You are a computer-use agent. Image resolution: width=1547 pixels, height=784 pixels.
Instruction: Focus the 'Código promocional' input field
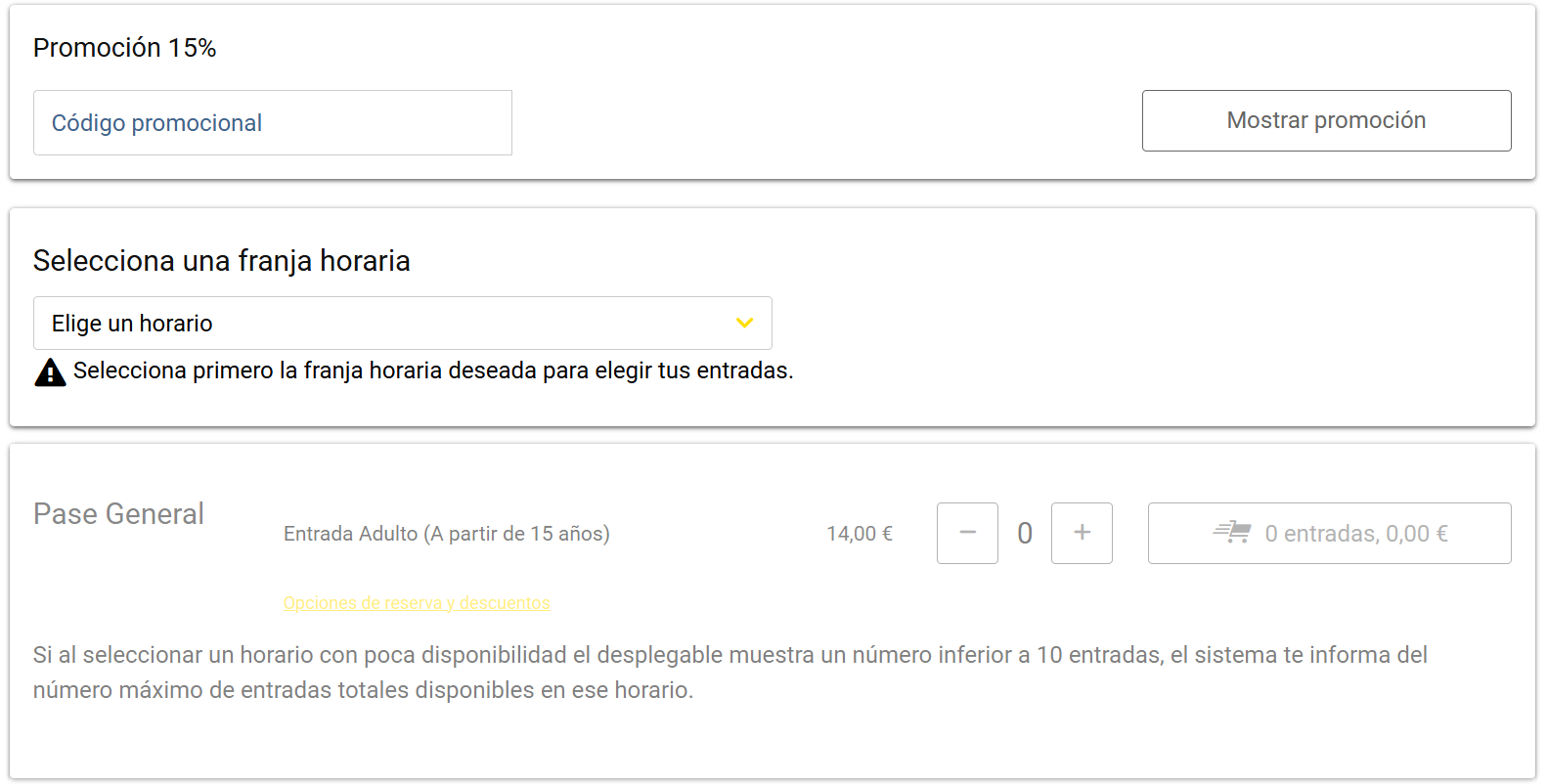point(272,123)
